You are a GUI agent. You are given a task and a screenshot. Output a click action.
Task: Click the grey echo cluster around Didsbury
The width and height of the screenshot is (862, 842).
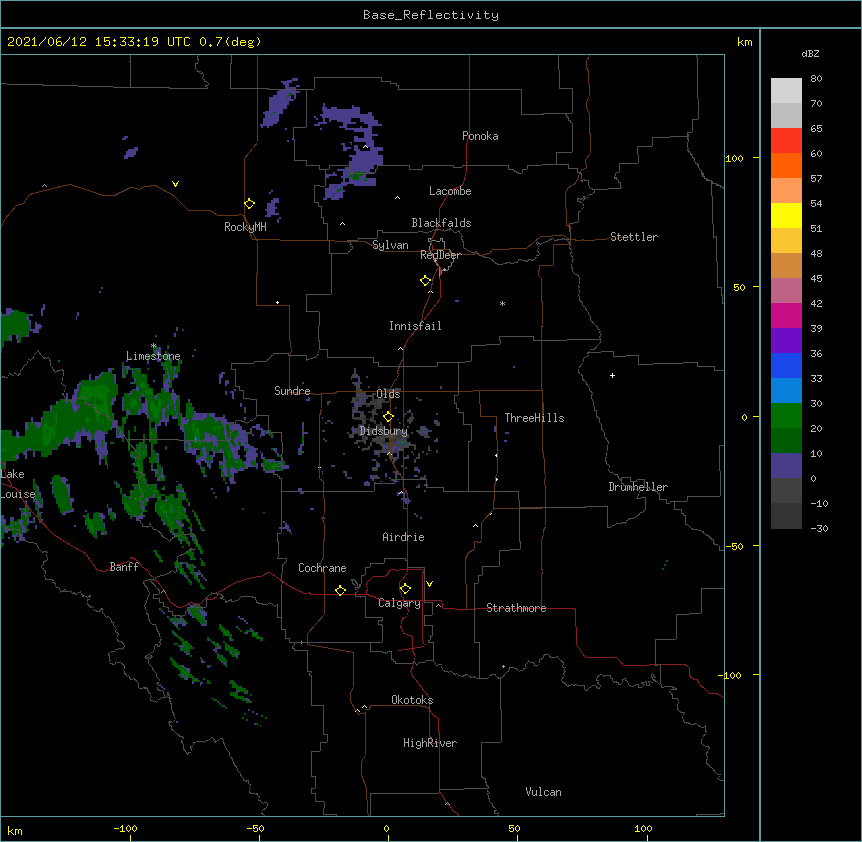click(x=388, y=431)
